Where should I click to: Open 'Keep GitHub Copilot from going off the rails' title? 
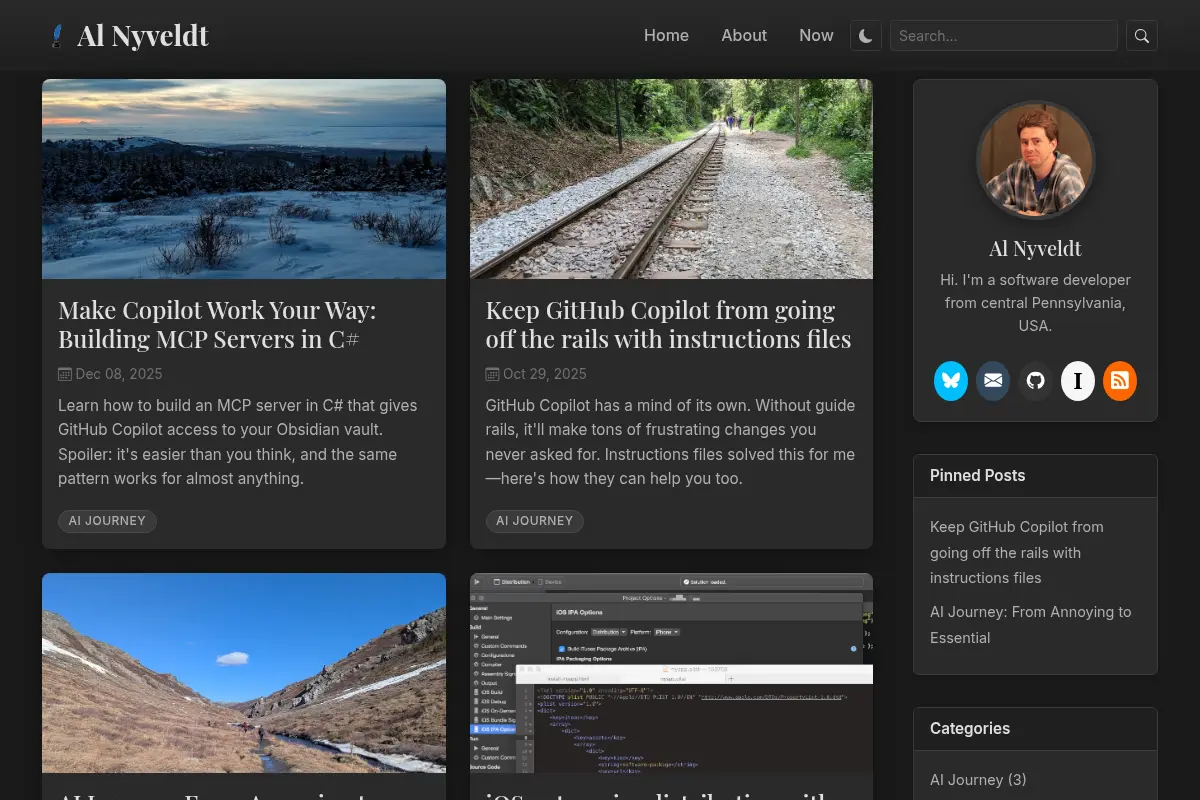[668, 324]
